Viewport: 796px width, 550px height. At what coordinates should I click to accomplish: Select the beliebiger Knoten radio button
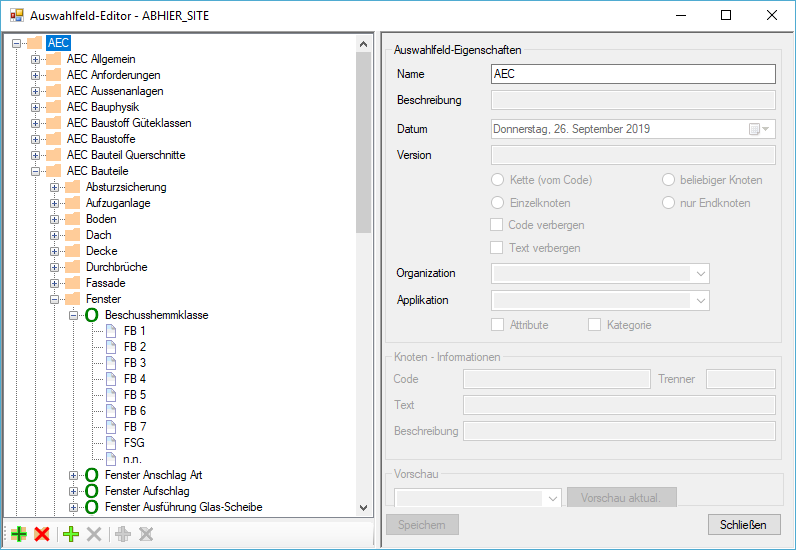[x=668, y=180]
